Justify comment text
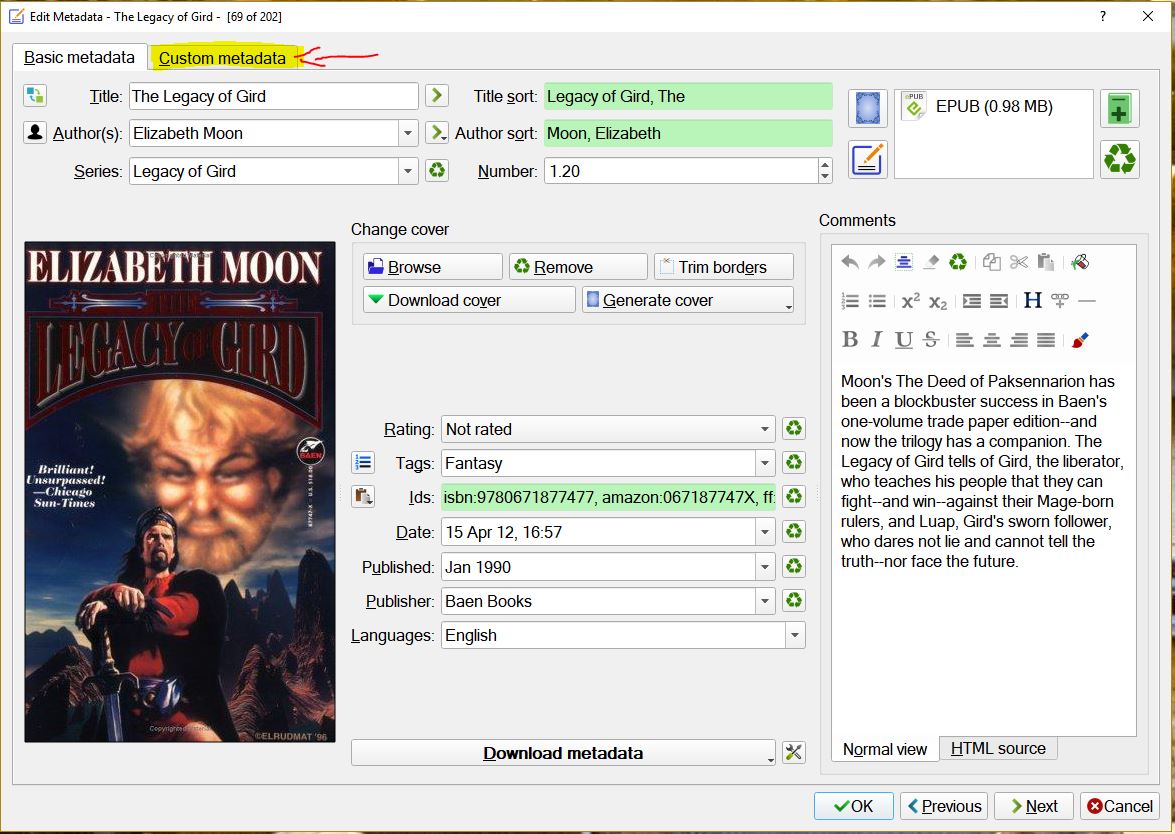Image resolution: width=1175 pixels, height=834 pixels. (1045, 339)
